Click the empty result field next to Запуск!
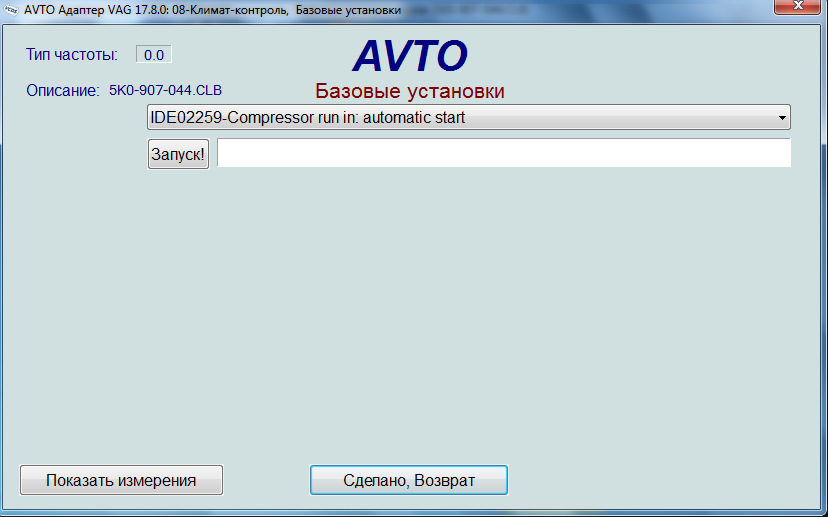 (504, 153)
